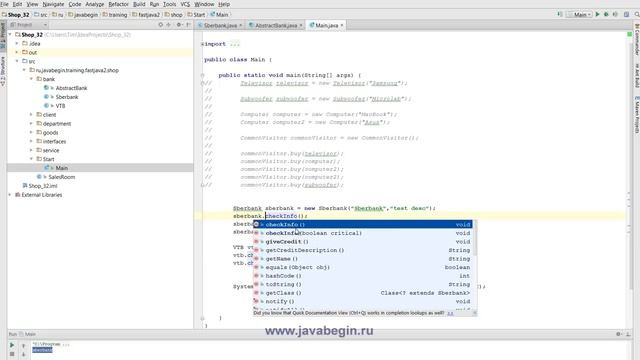The height and width of the screenshot is (360, 640).
Task: Select Shop_32.iml file in project tree
Action: pyautogui.click(x=43, y=186)
